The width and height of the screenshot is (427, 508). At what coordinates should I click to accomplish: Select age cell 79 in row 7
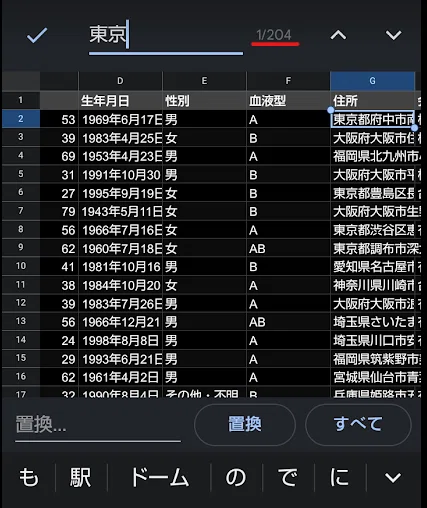pos(59,212)
